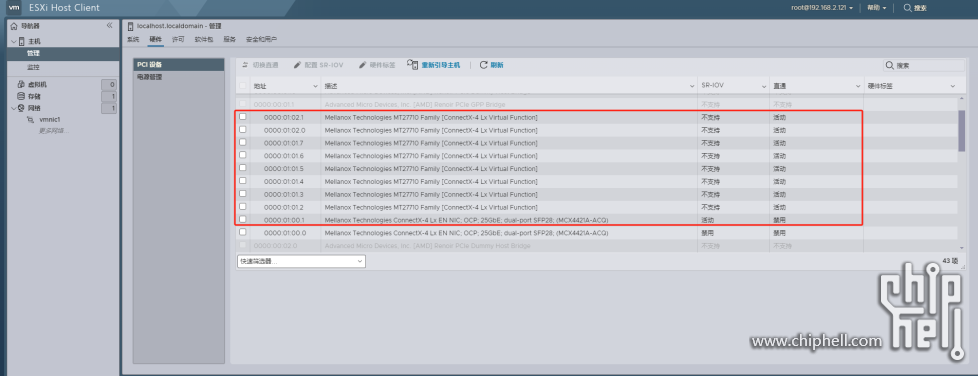Collapse the 网络 tree node arrow
Screen dimensions: 978x376
coord(14,108)
